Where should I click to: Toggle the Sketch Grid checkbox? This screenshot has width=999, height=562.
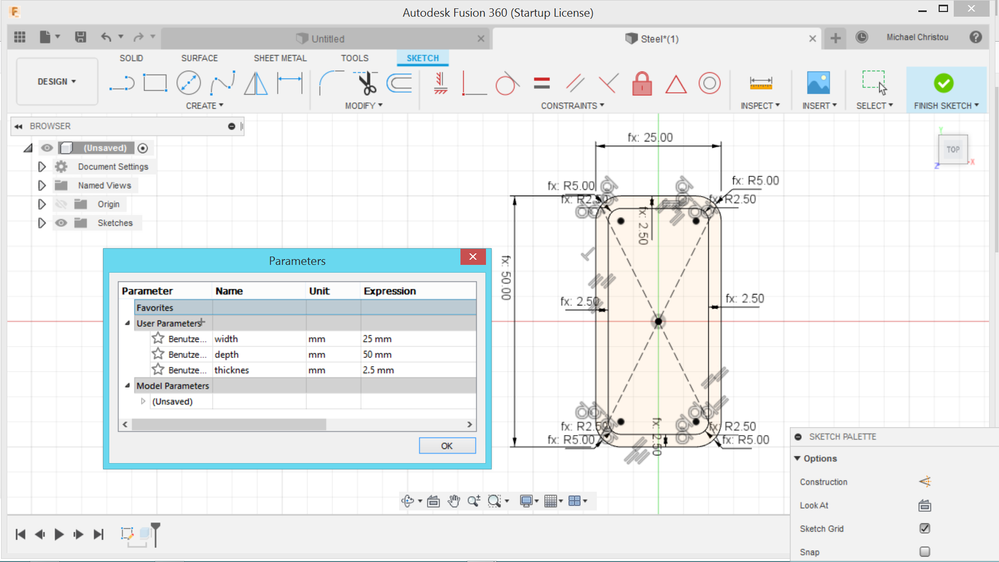(924, 528)
